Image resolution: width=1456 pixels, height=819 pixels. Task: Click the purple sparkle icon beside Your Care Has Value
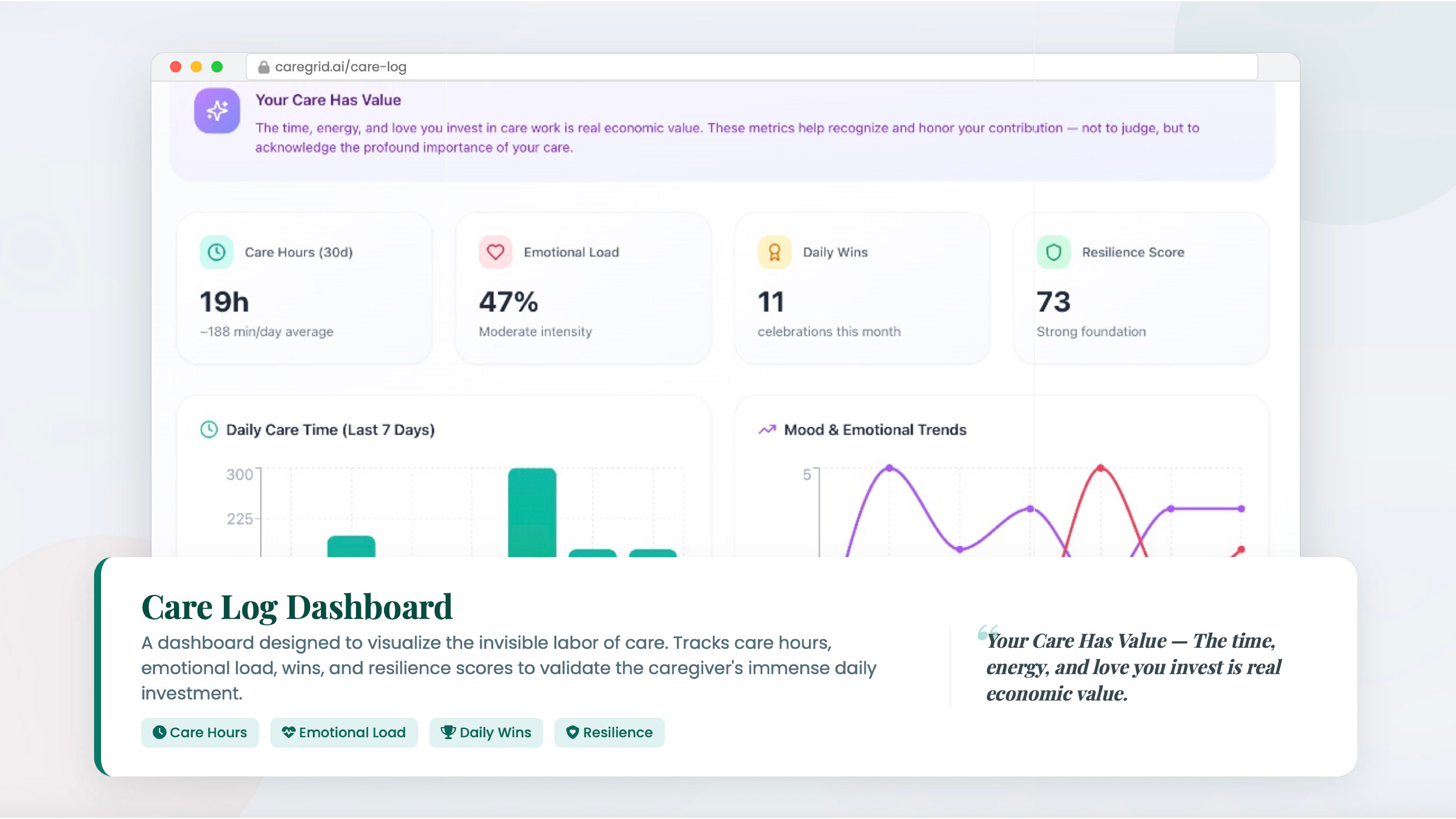click(x=217, y=111)
